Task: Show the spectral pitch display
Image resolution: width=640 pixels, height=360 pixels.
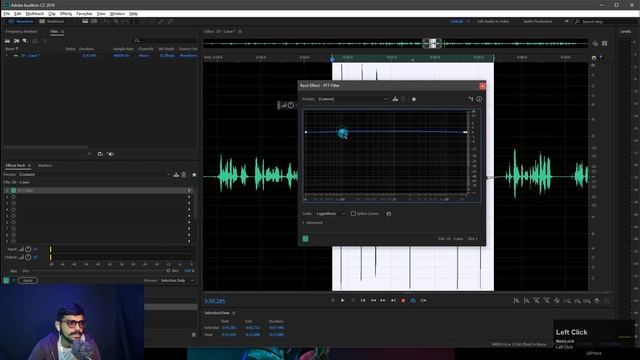Action: 94,21
